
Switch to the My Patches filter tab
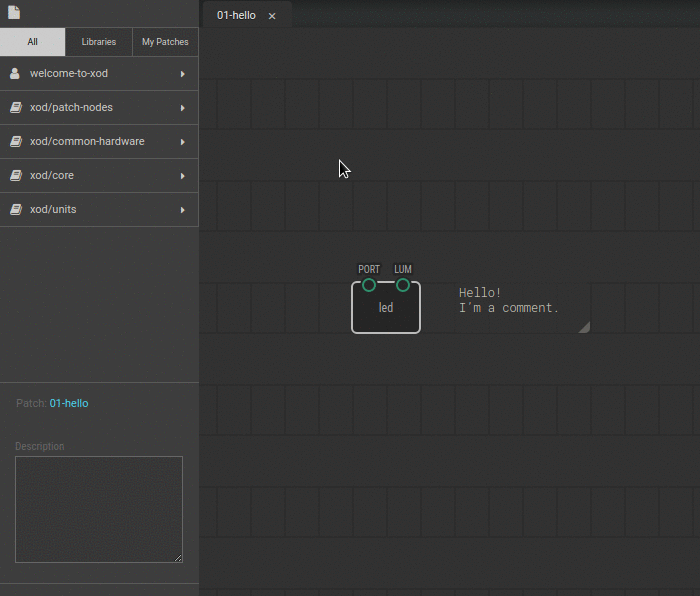pyautogui.click(x=165, y=42)
